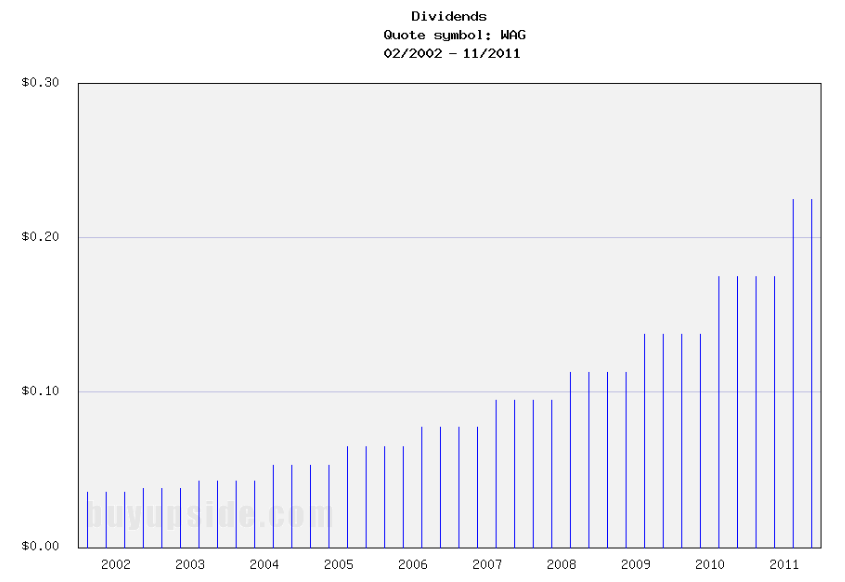Click the date range "02/2002 - 11/2011"
Viewport: 845px width, 582px height.
452,53
